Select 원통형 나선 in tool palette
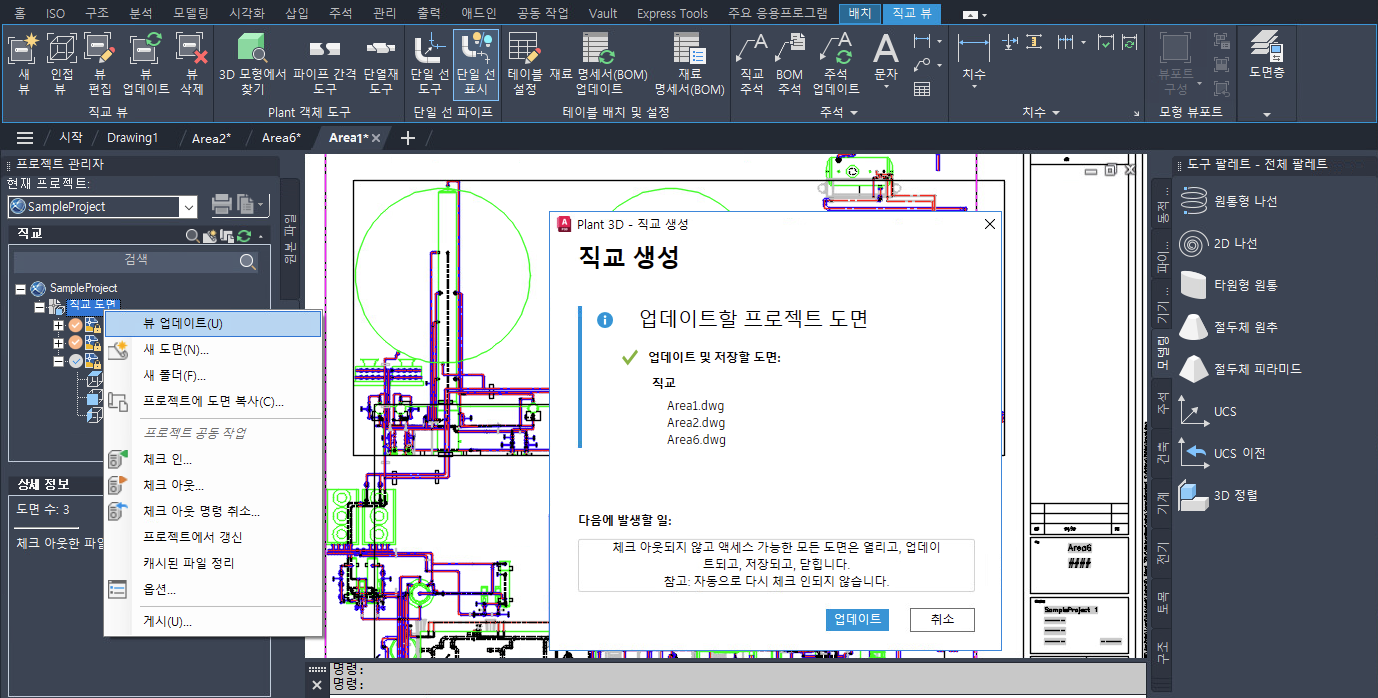This screenshot has height=698, width=1378. [1230, 201]
